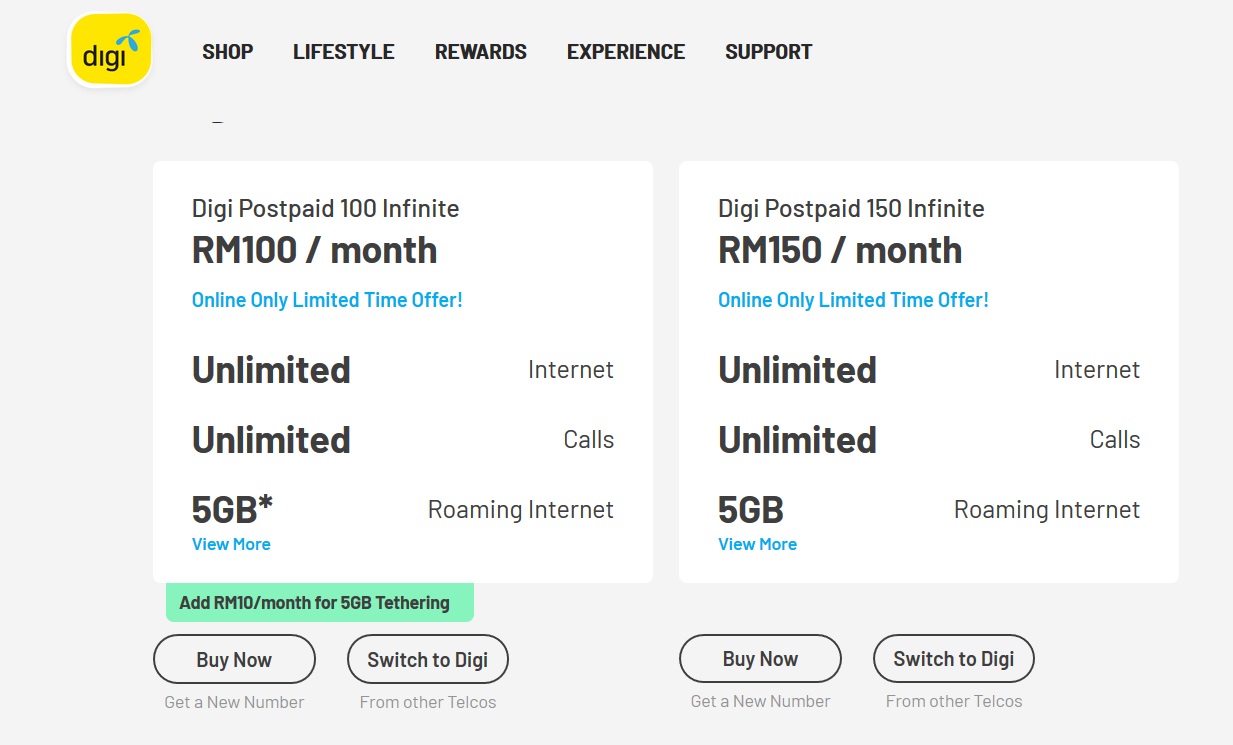
Task: Click the RM100 / month price heading
Action: tap(314, 250)
